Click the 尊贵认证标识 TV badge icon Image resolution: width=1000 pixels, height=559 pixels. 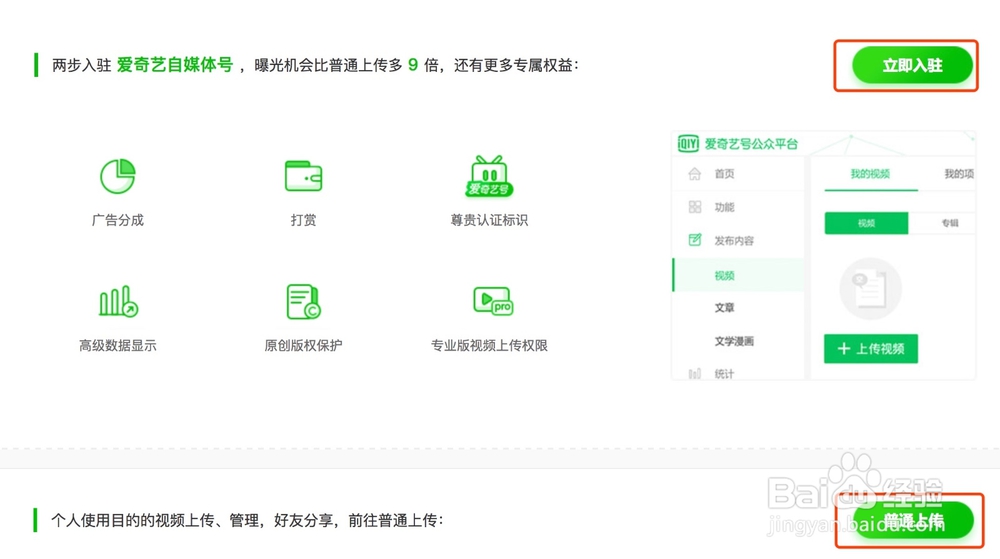point(489,176)
